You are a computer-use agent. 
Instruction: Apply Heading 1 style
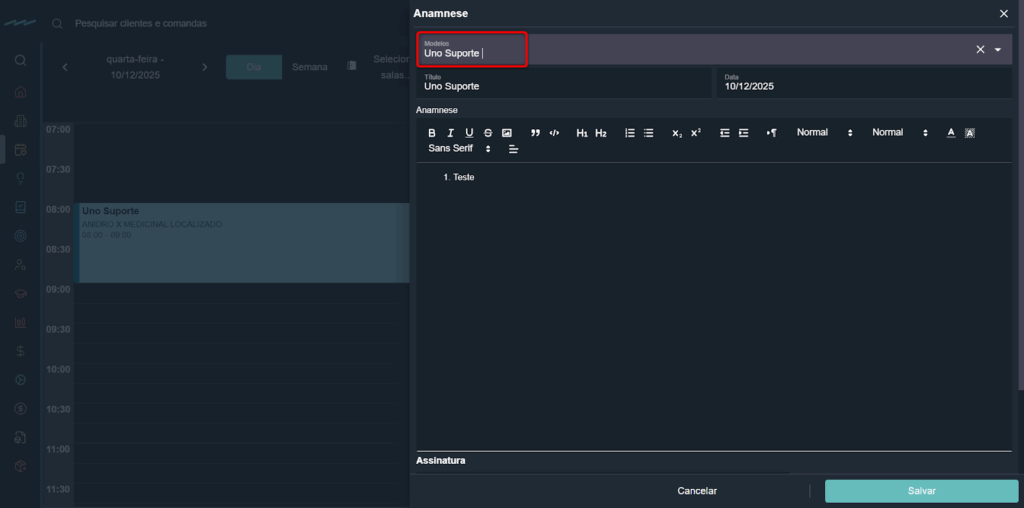click(582, 133)
